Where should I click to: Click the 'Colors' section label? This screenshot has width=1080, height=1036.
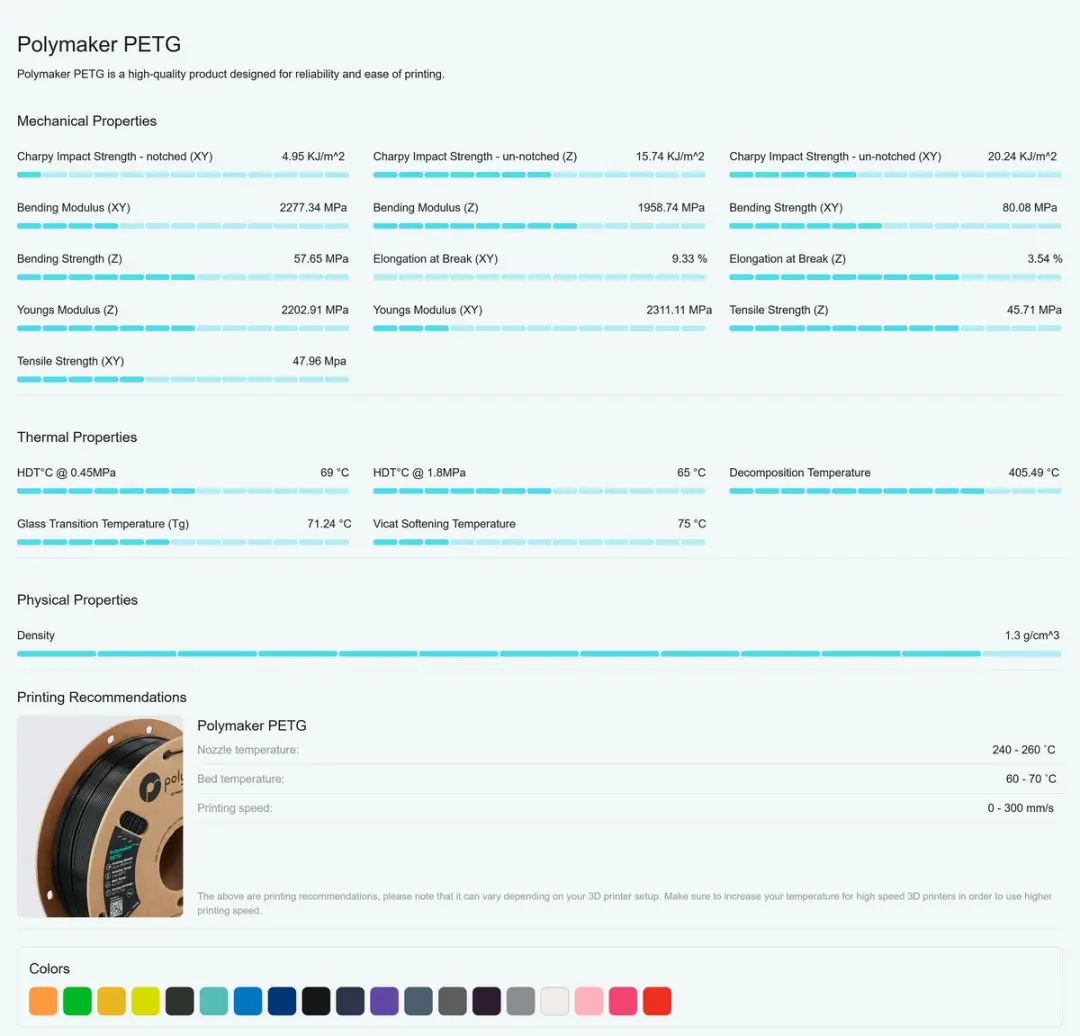(x=50, y=968)
